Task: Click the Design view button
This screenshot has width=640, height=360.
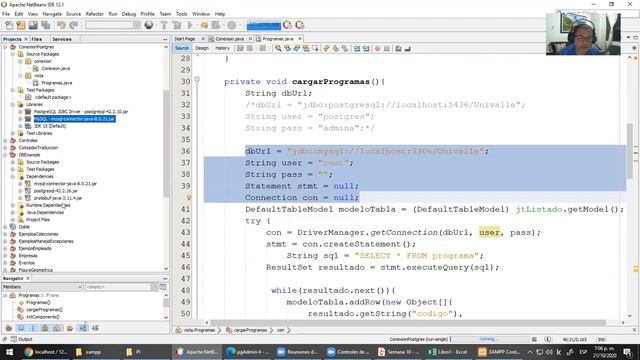Action: pyautogui.click(x=202, y=48)
